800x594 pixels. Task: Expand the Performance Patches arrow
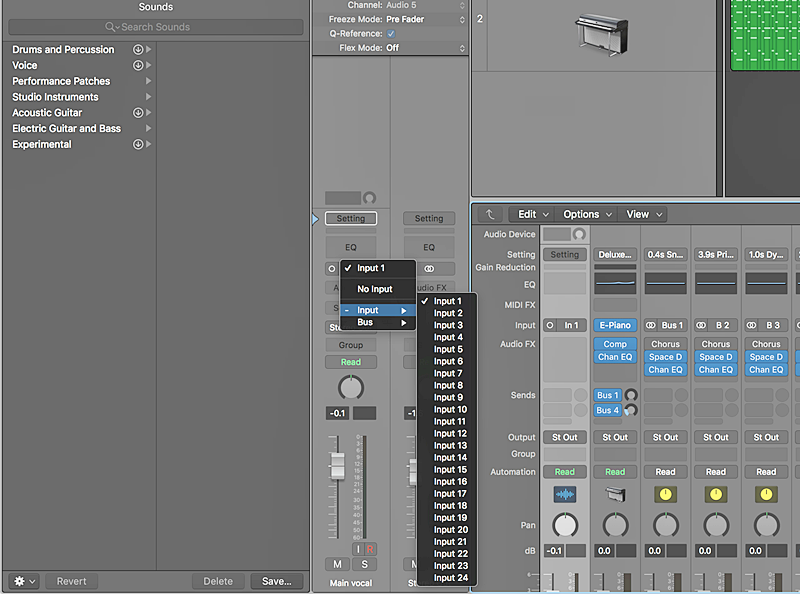[148, 81]
